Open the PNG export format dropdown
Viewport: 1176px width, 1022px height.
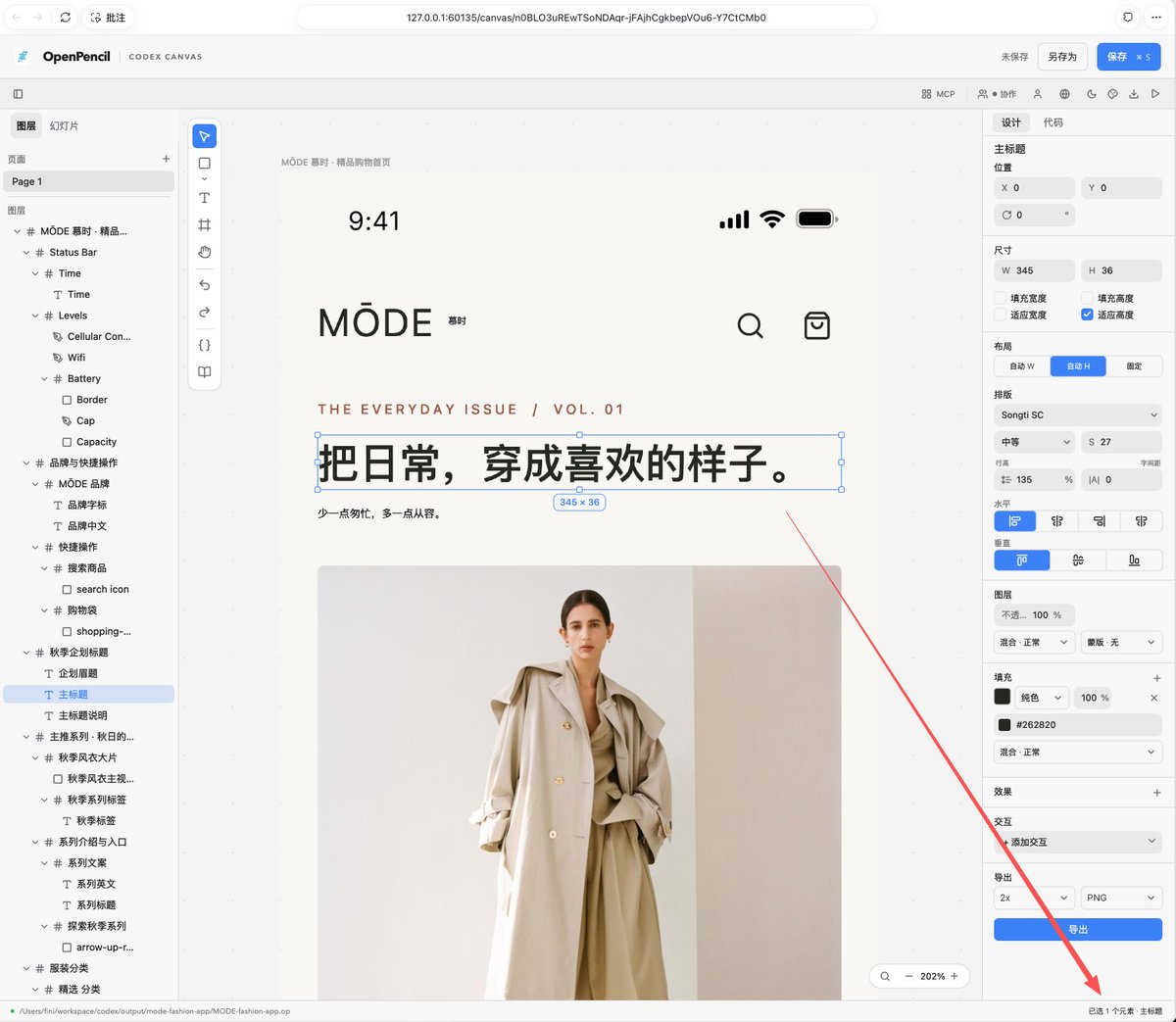[x=1122, y=898]
